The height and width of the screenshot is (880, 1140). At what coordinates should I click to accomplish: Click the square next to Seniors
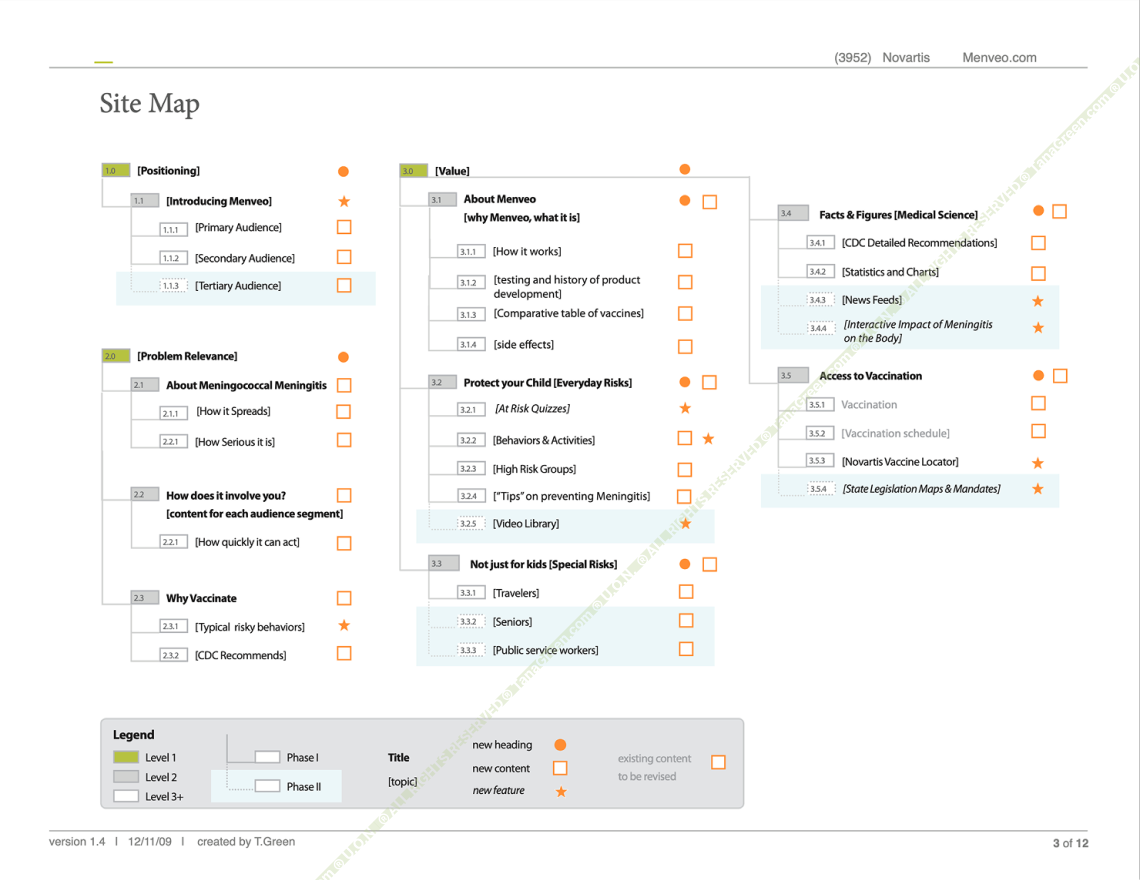coord(686,620)
